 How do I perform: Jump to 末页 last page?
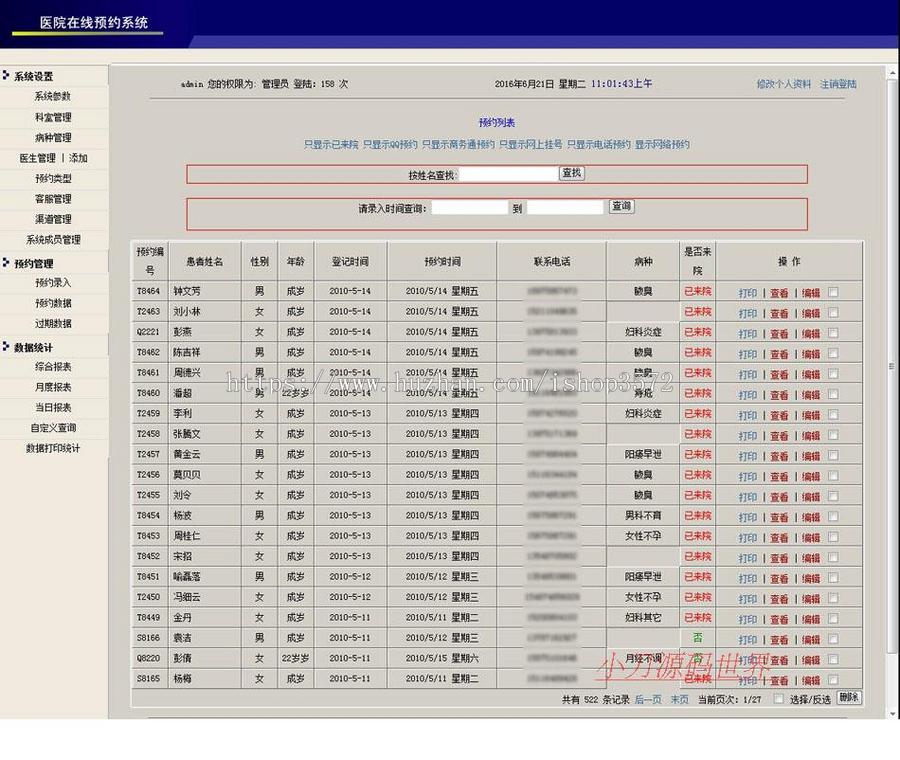click(x=677, y=699)
